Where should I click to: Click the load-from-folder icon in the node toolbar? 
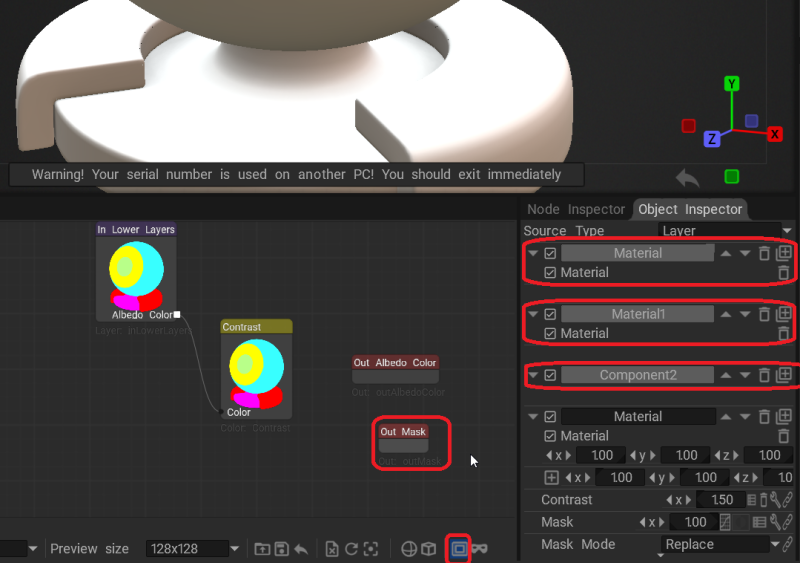(262, 549)
